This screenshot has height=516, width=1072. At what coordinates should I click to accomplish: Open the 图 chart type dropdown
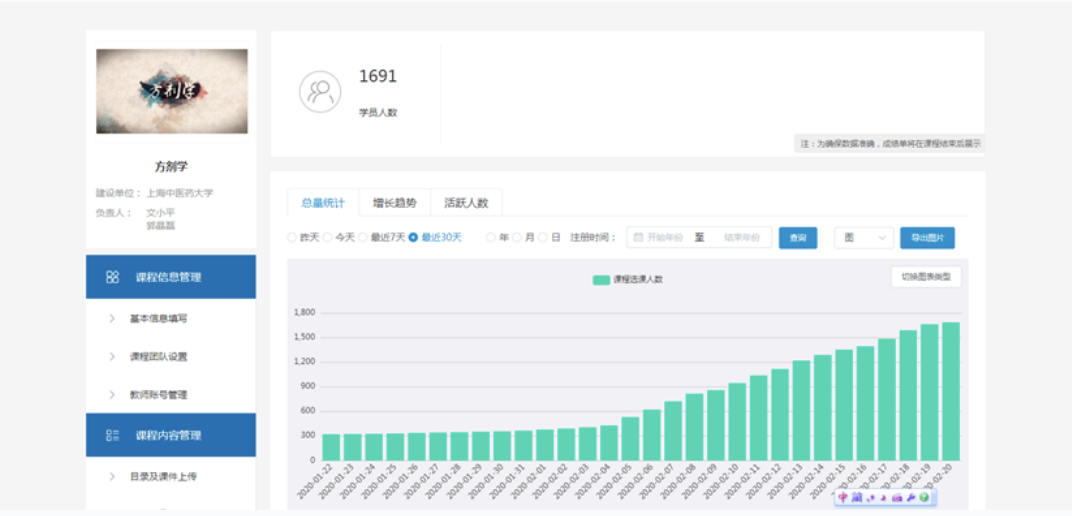[864, 238]
